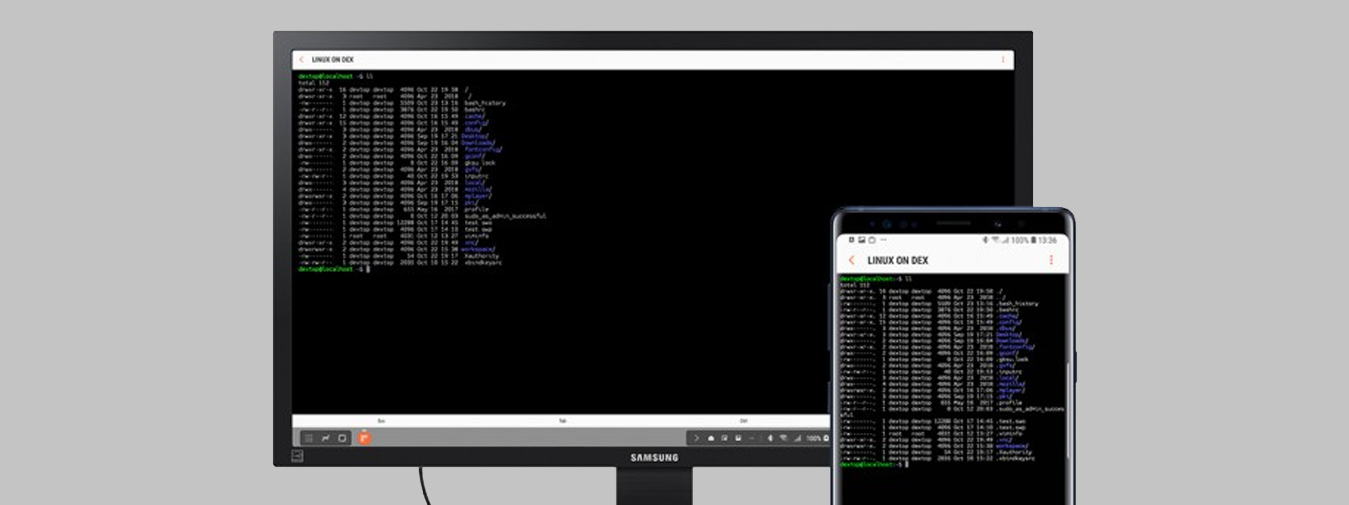Click the Wi-Fi icon in DeX tray
This screenshot has width=1349, height=505.
tap(783, 438)
